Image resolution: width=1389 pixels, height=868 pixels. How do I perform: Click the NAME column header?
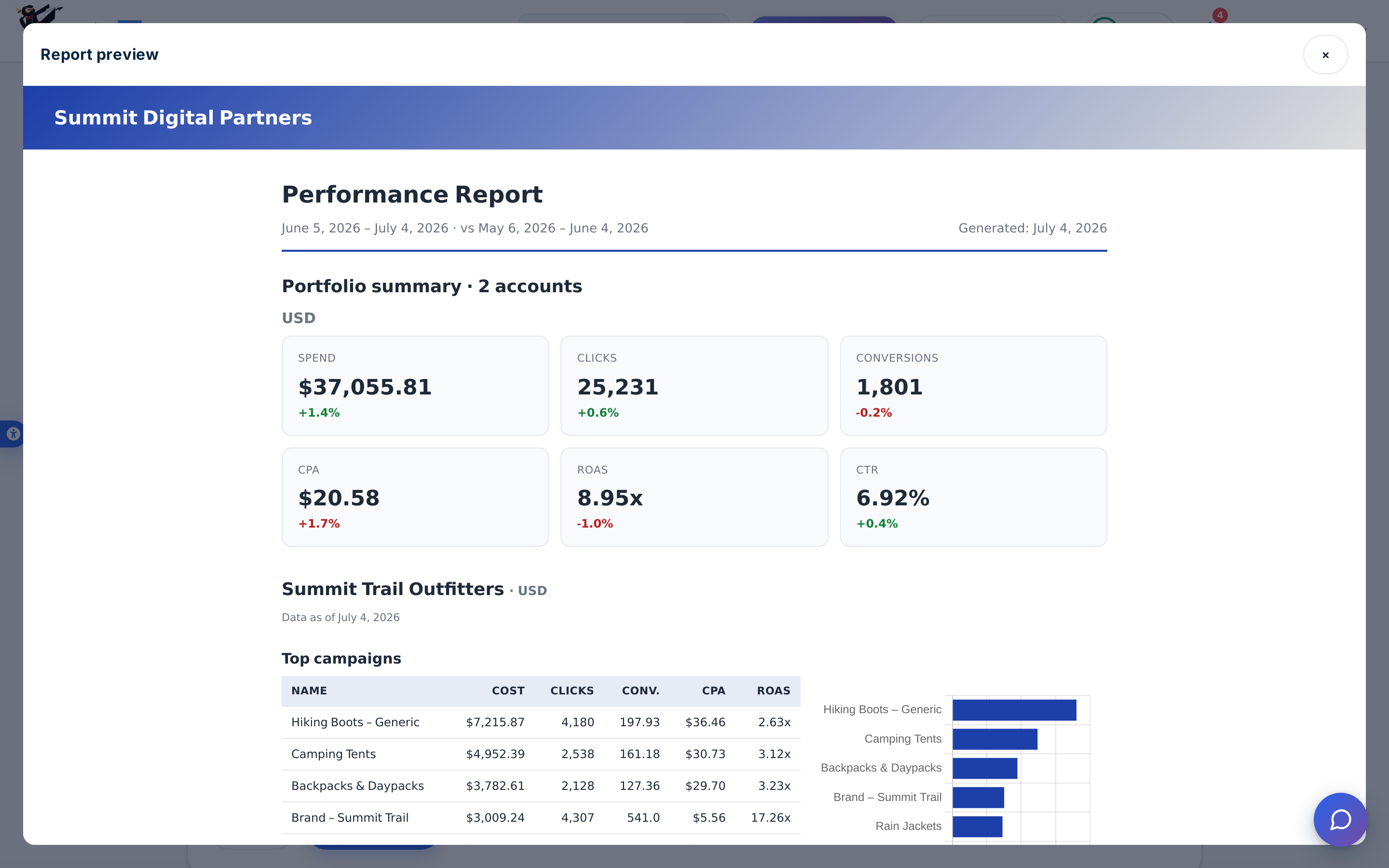309,691
